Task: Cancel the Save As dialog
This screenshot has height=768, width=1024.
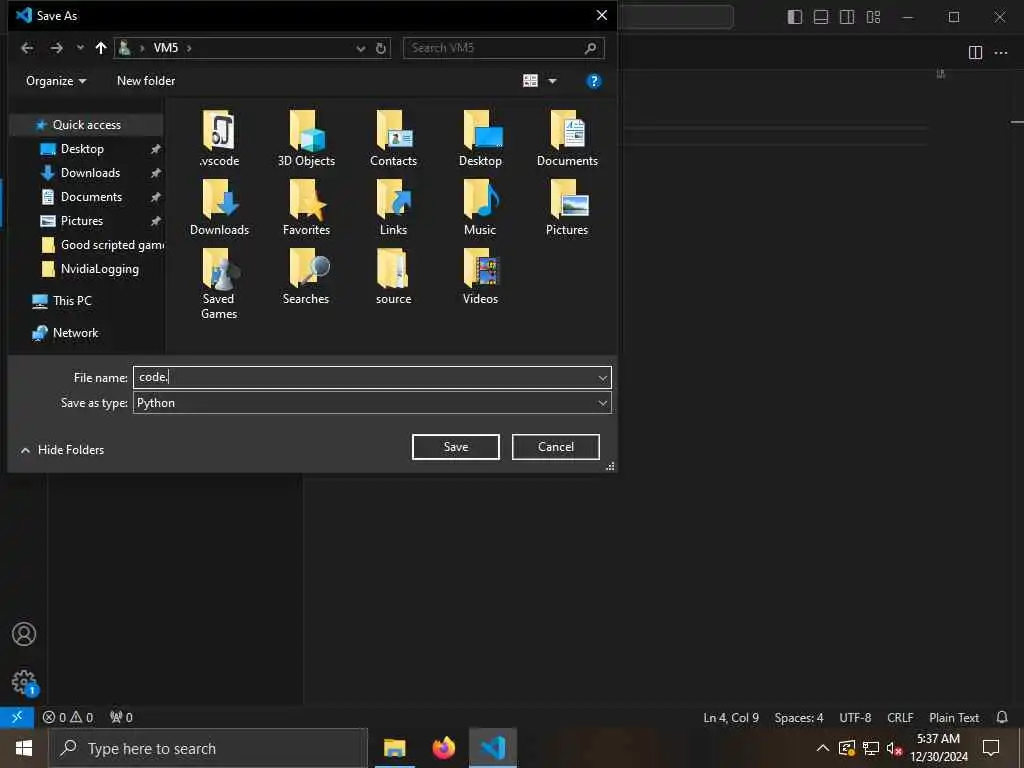Action: (556, 447)
